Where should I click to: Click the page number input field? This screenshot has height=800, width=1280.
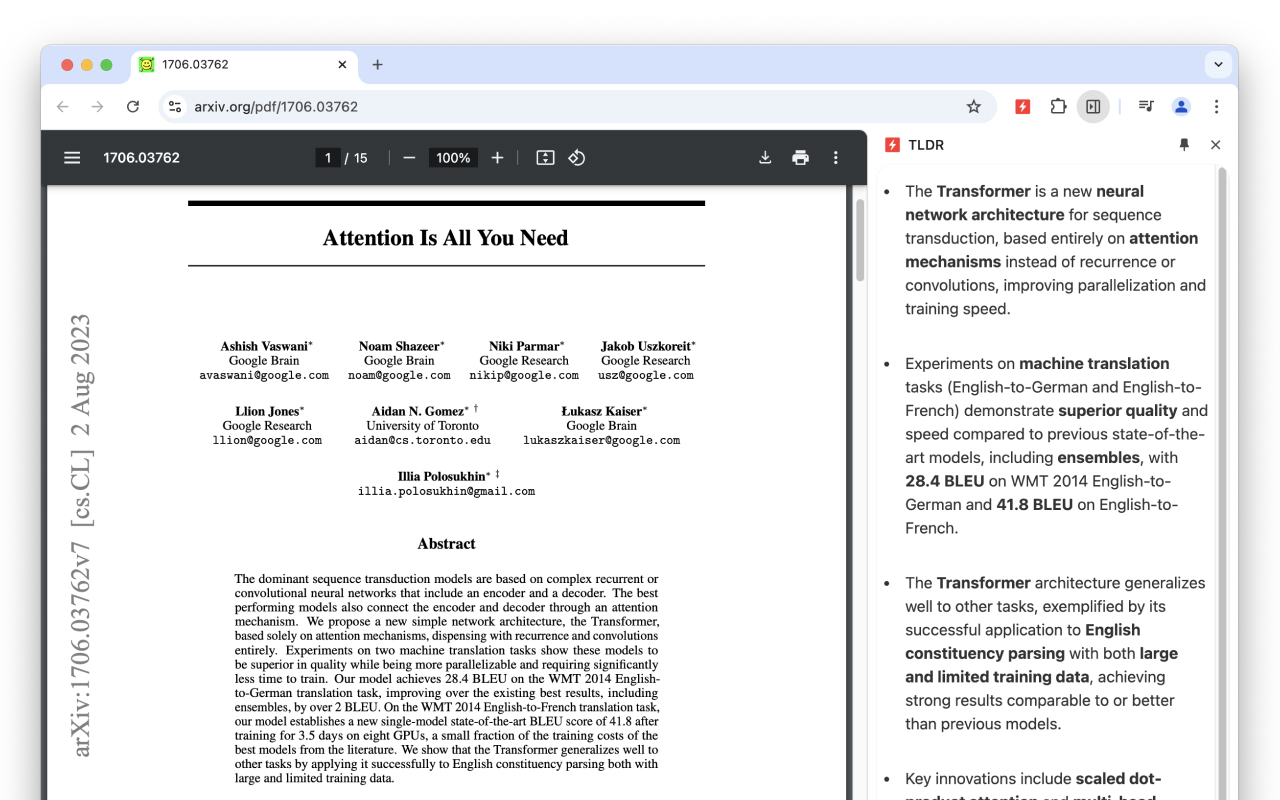click(x=328, y=157)
